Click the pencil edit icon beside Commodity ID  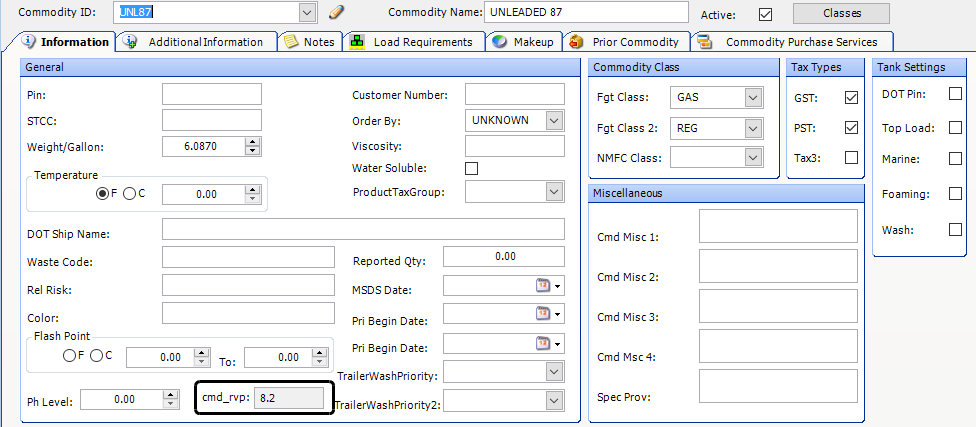(336, 12)
